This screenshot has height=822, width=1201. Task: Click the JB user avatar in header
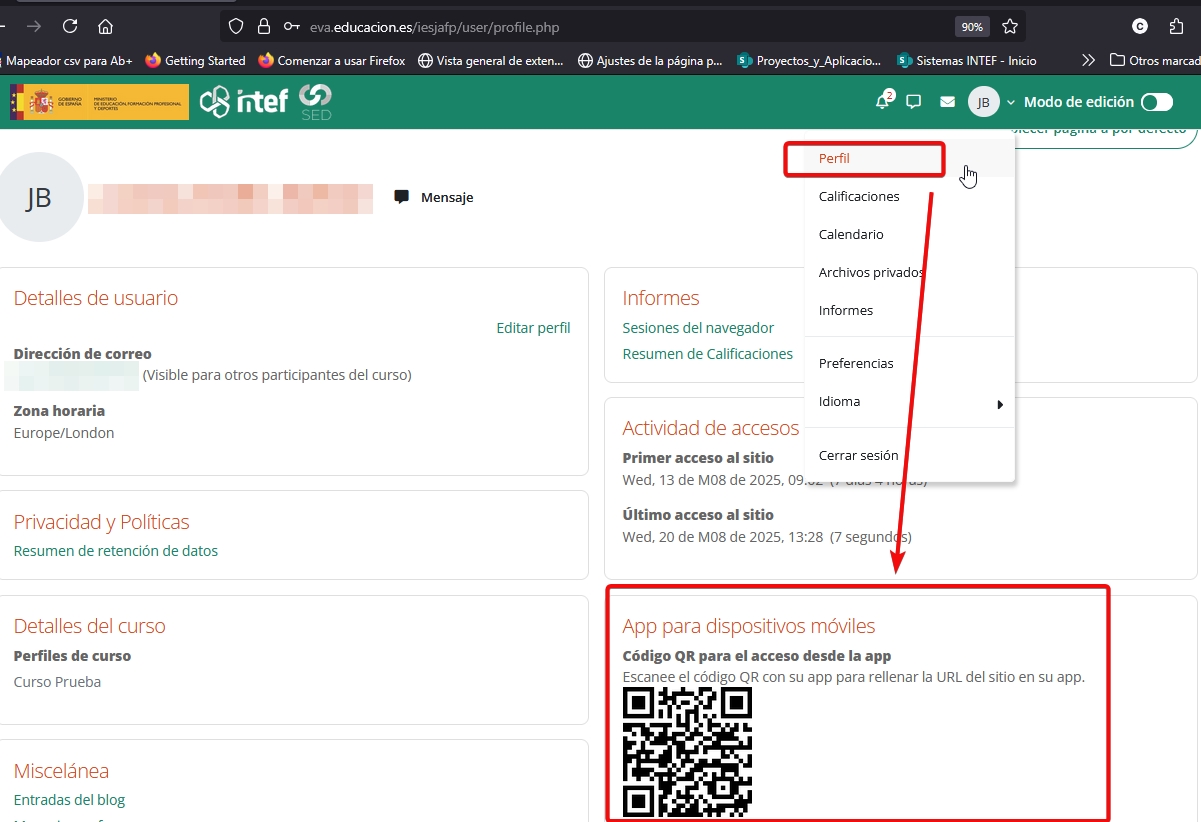(984, 102)
